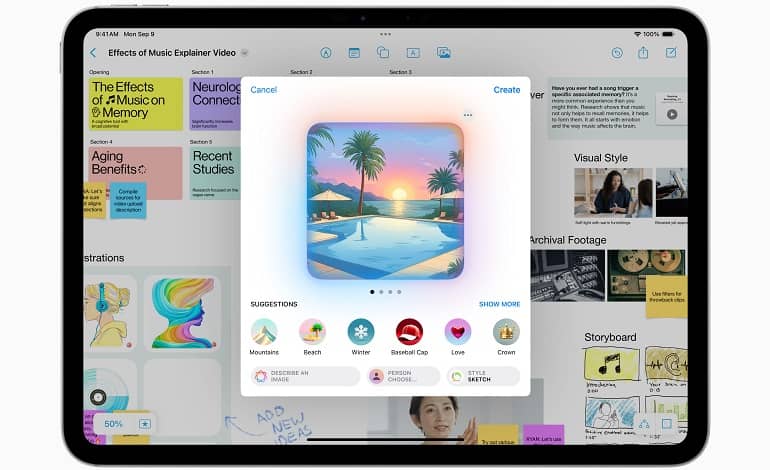Viewport: 770px width, 470px height.
Task: Go back using the blue back chevron
Action: click(x=93, y=53)
